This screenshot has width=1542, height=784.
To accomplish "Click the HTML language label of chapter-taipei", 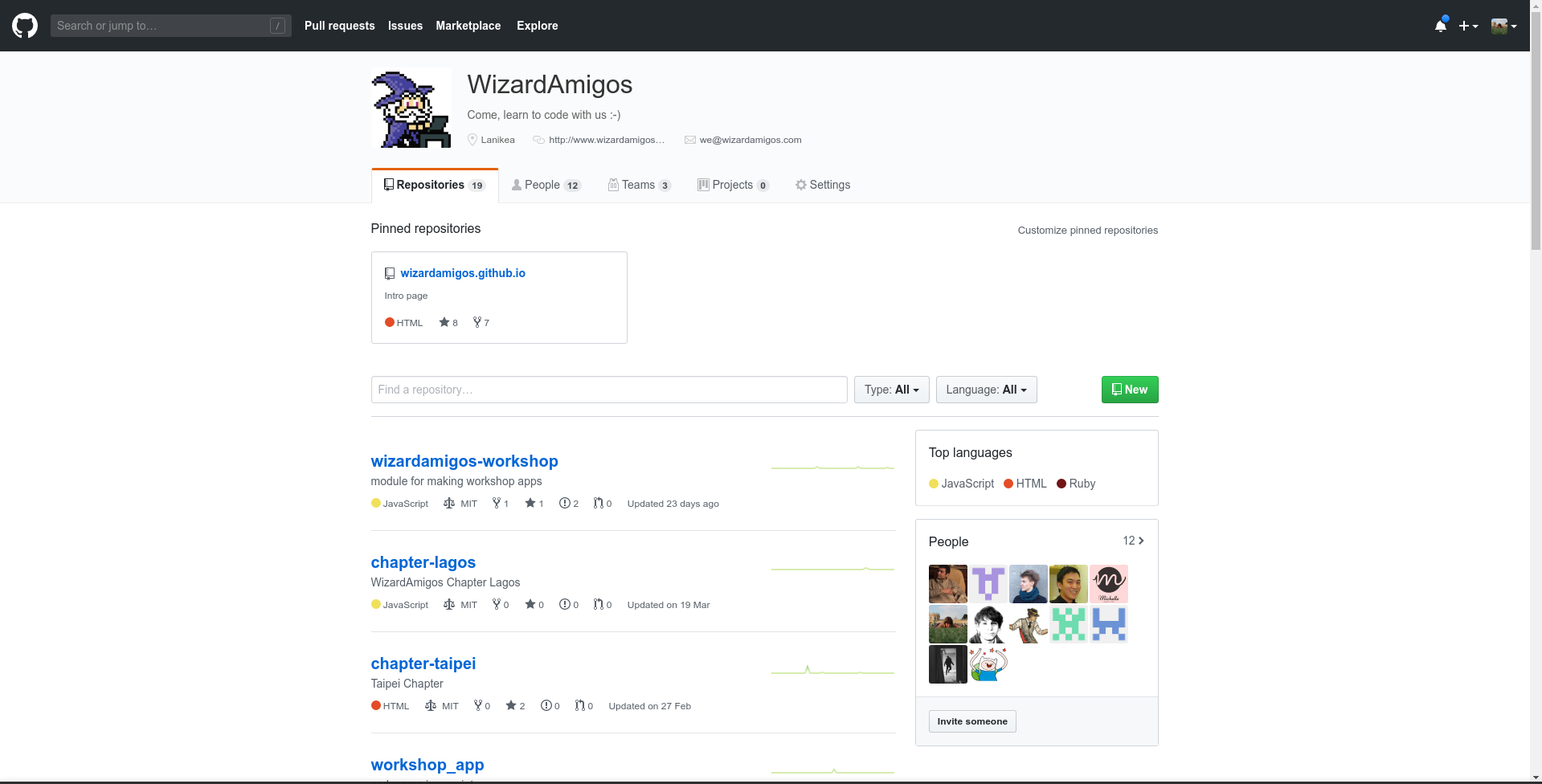I will (396, 705).
